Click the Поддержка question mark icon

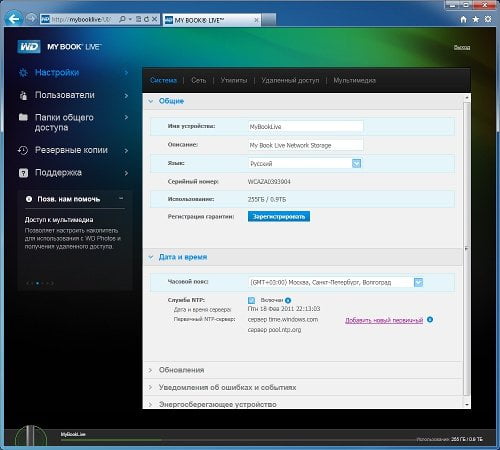pyautogui.click(x=23, y=173)
